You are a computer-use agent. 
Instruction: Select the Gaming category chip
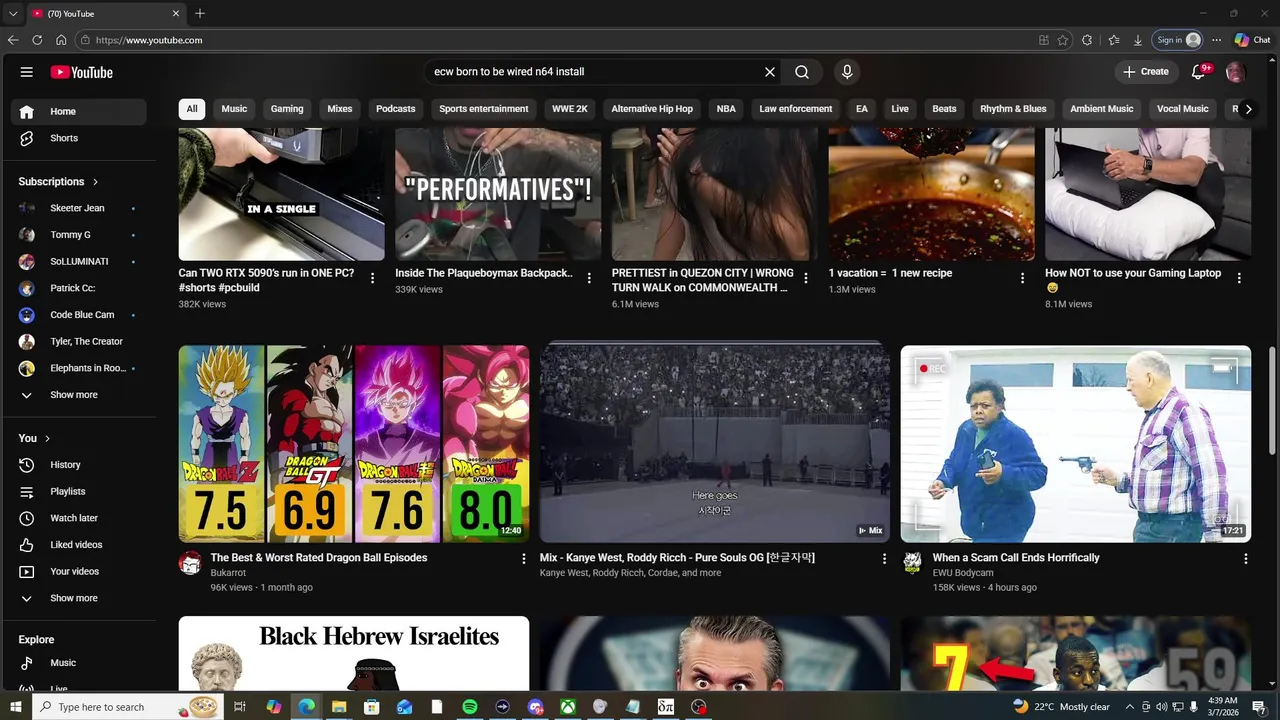tap(287, 109)
